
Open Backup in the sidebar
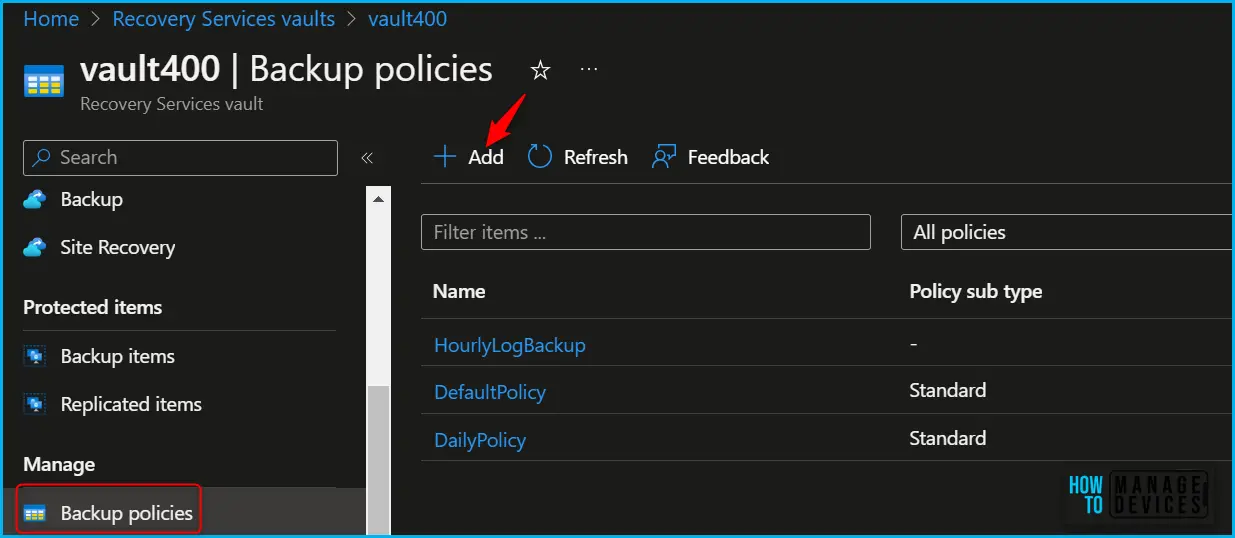[92, 199]
